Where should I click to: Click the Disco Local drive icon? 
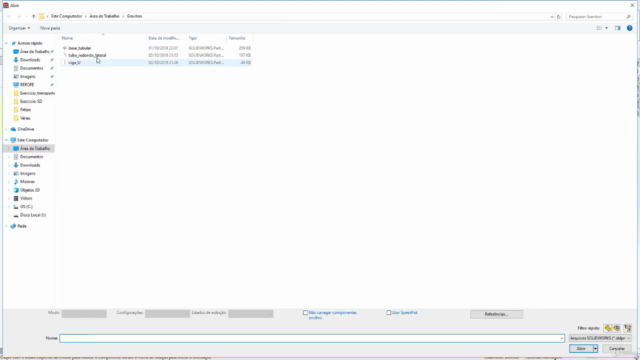pyautogui.click(x=16, y=215)
